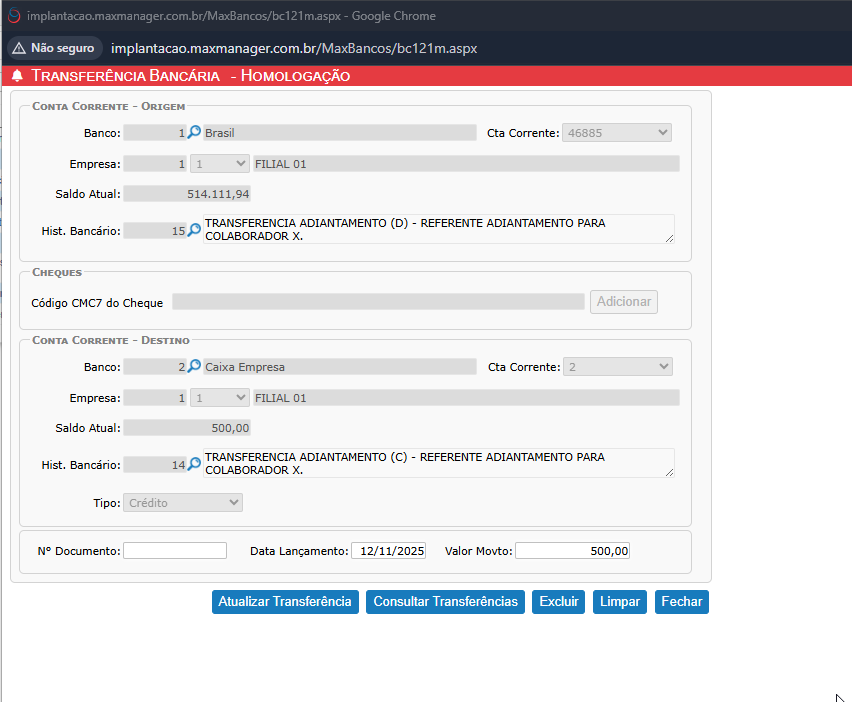
Task: Click the magnifier next to origin Hist. Bancário
Action: (195, 230)
